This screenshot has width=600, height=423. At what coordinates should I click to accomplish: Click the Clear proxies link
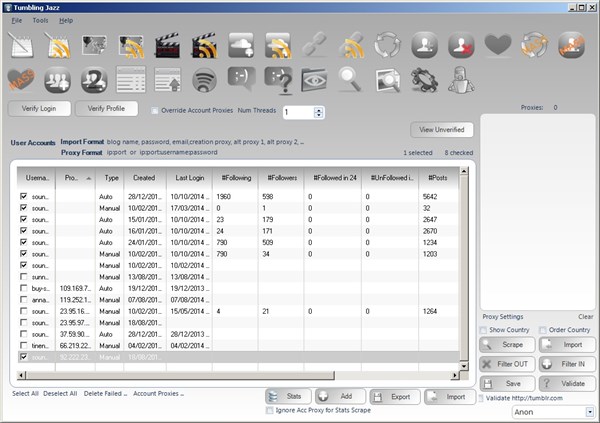pos(585,317)
